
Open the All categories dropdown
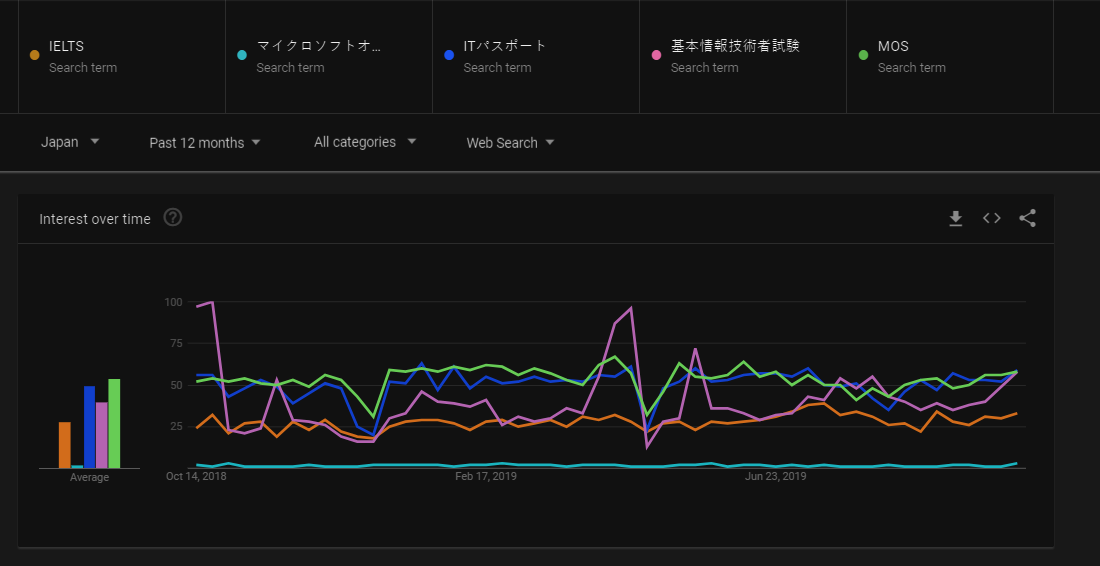click(x=365, y=142)
